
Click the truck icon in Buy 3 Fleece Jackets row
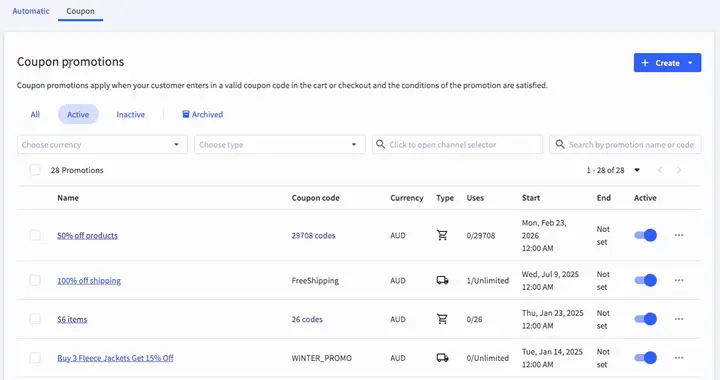pos(442,358)
